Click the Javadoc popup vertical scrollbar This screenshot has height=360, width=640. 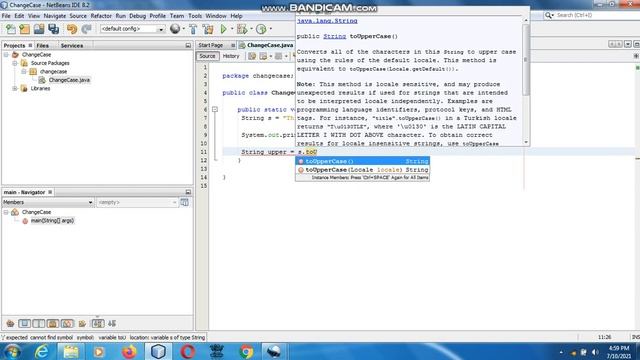526,60
